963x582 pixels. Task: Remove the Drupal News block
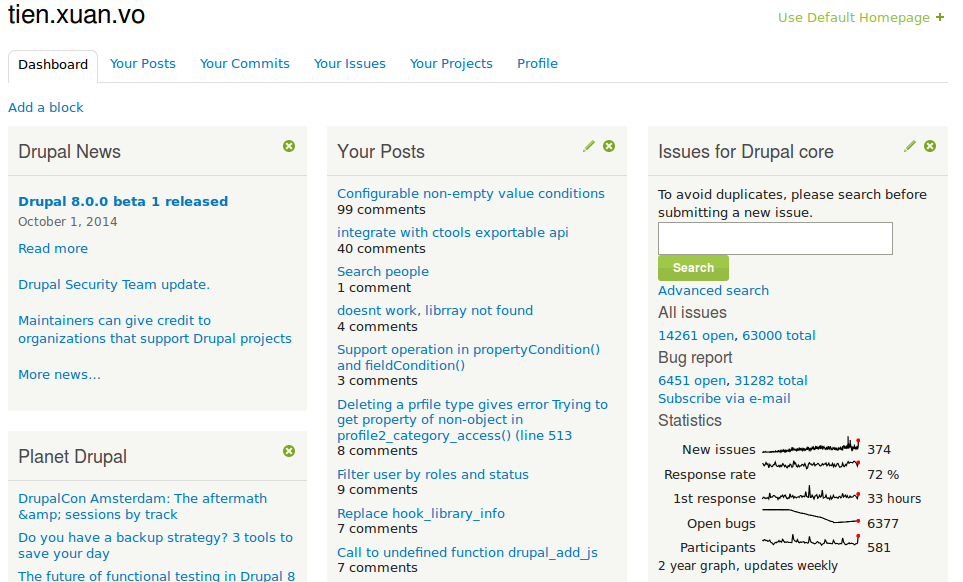[289, 146]
